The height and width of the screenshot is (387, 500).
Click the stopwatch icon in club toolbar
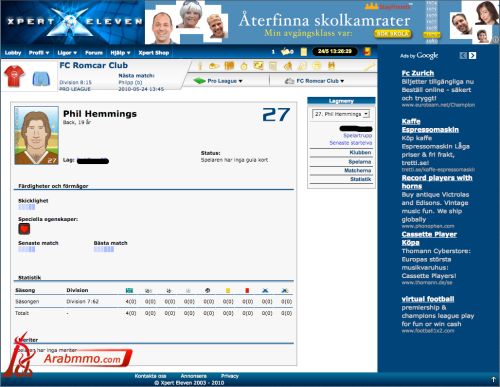(x=244, y=66)
